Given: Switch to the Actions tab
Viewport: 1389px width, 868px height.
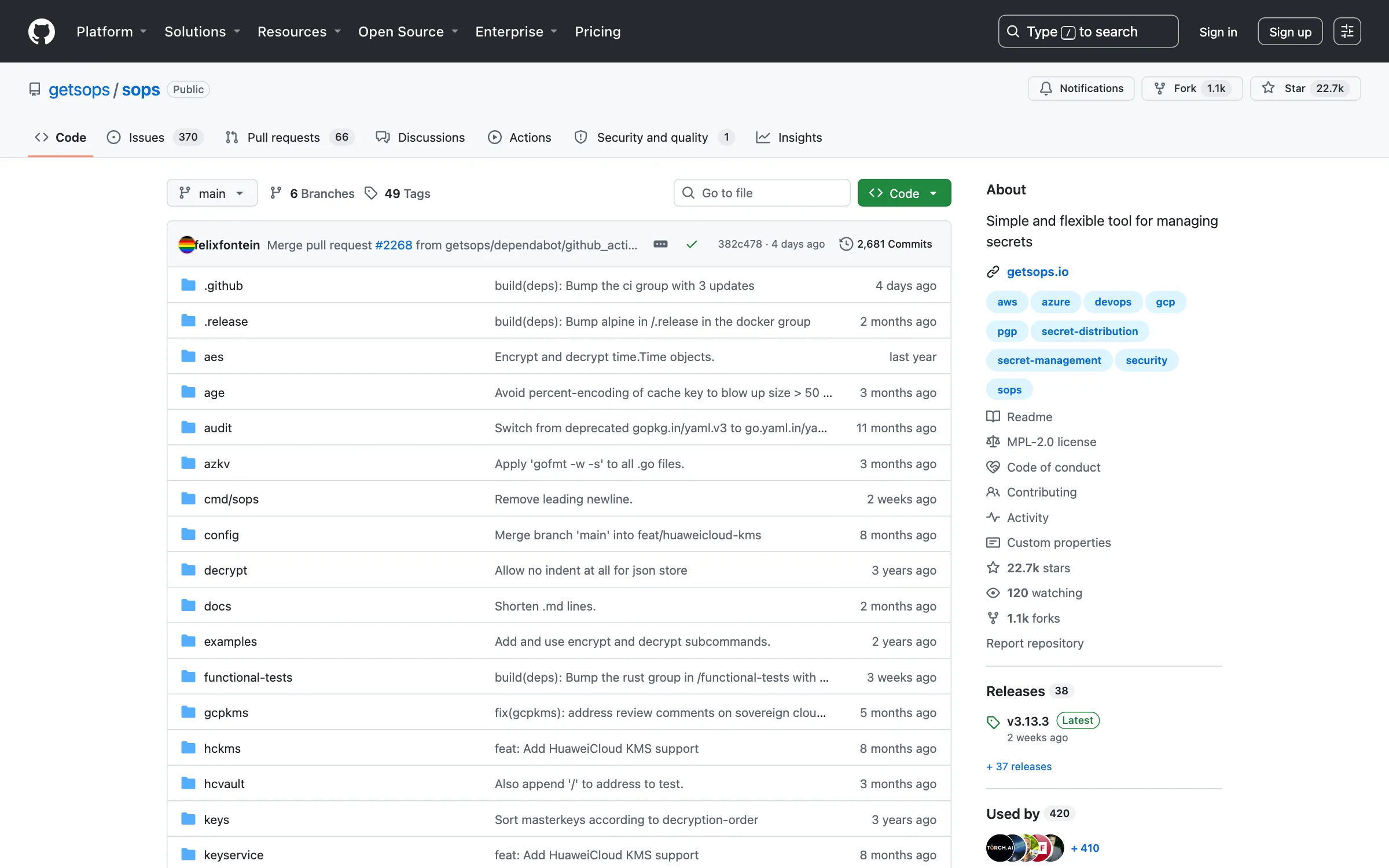Looking at the screenshot, I should (x=520, y=137).
